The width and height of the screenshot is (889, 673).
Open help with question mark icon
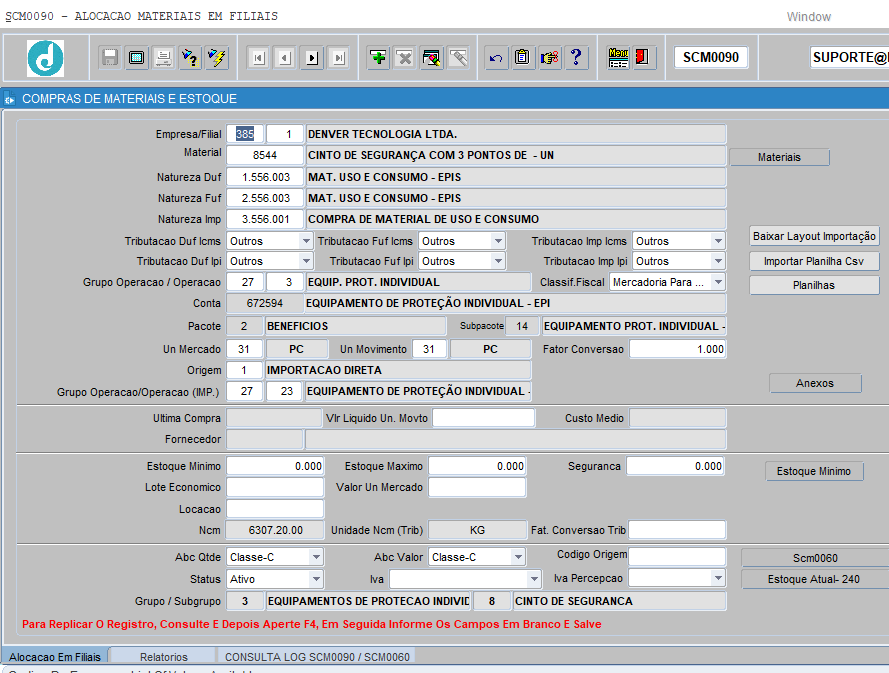tap(576, 58)
